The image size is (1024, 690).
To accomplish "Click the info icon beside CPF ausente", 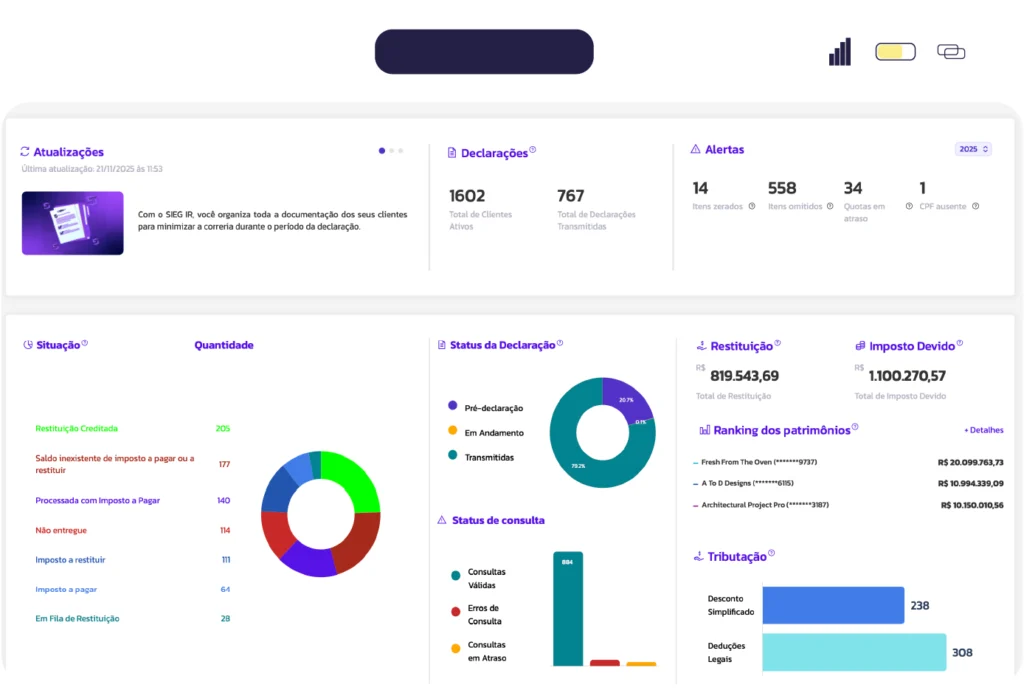I will [975, 207].
